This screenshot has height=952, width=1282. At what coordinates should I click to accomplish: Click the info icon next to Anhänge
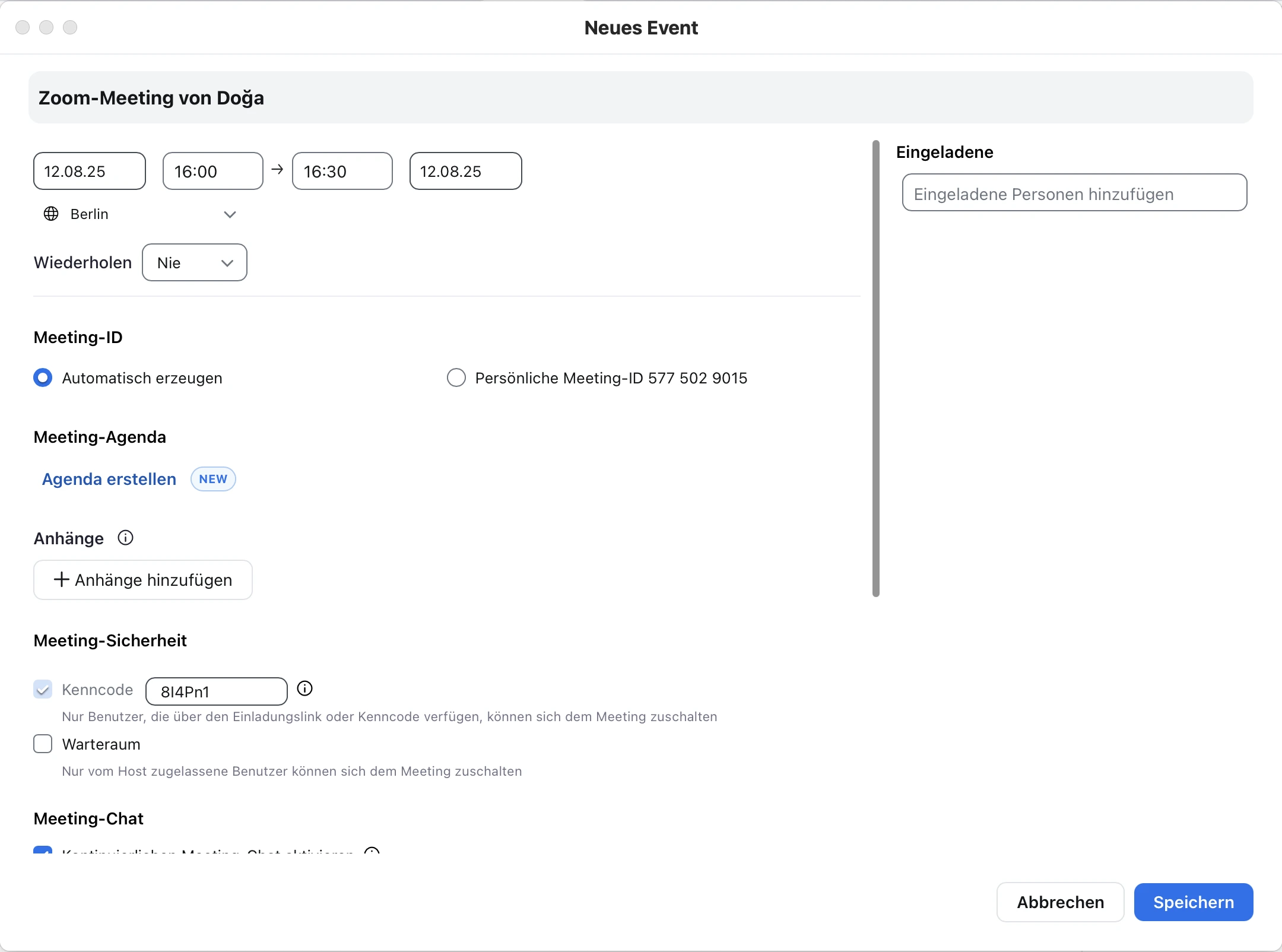click(125, 538)
